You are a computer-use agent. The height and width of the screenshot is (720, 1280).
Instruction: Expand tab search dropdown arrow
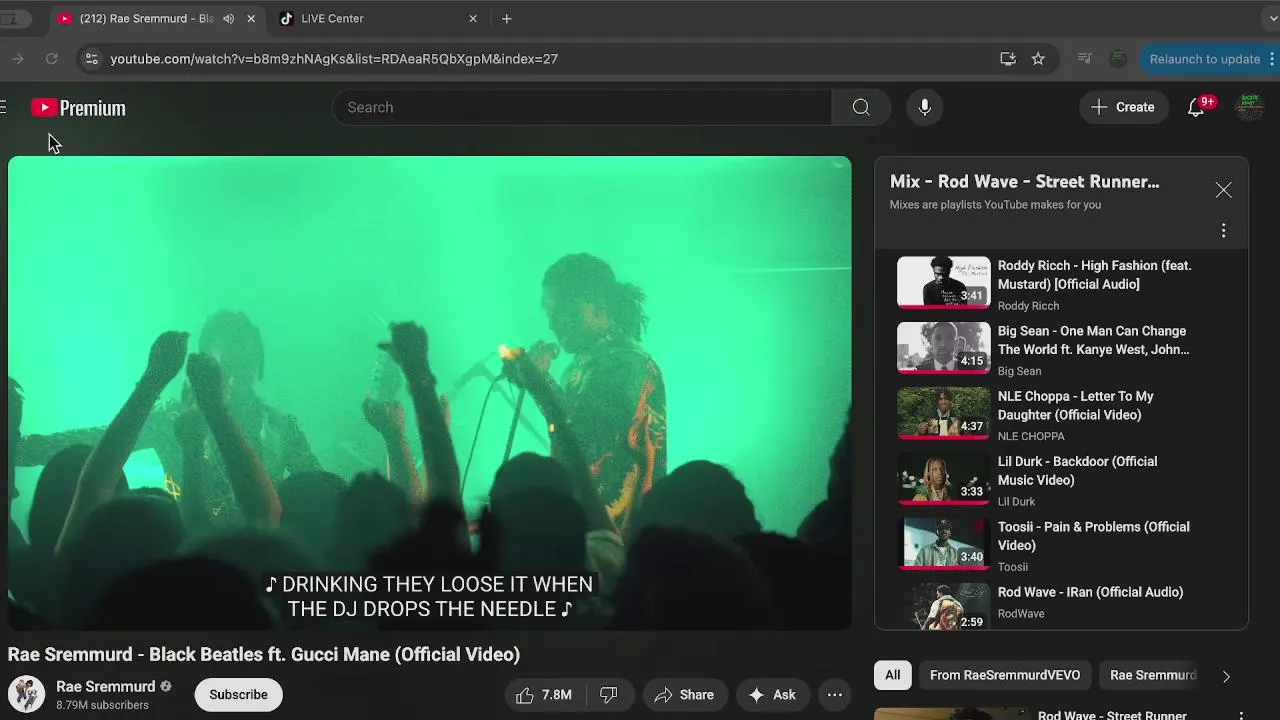point(1272,18)
